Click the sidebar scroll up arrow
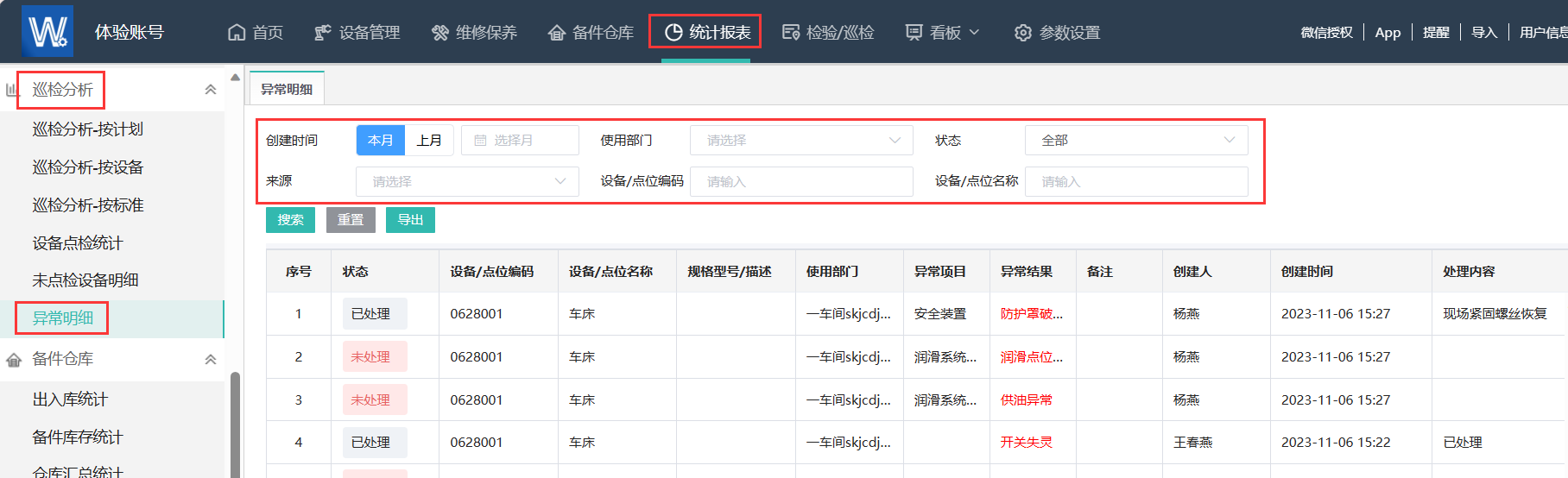This screenshot has height=478, width=1568. pyautogui.click(x=235, y=77)
